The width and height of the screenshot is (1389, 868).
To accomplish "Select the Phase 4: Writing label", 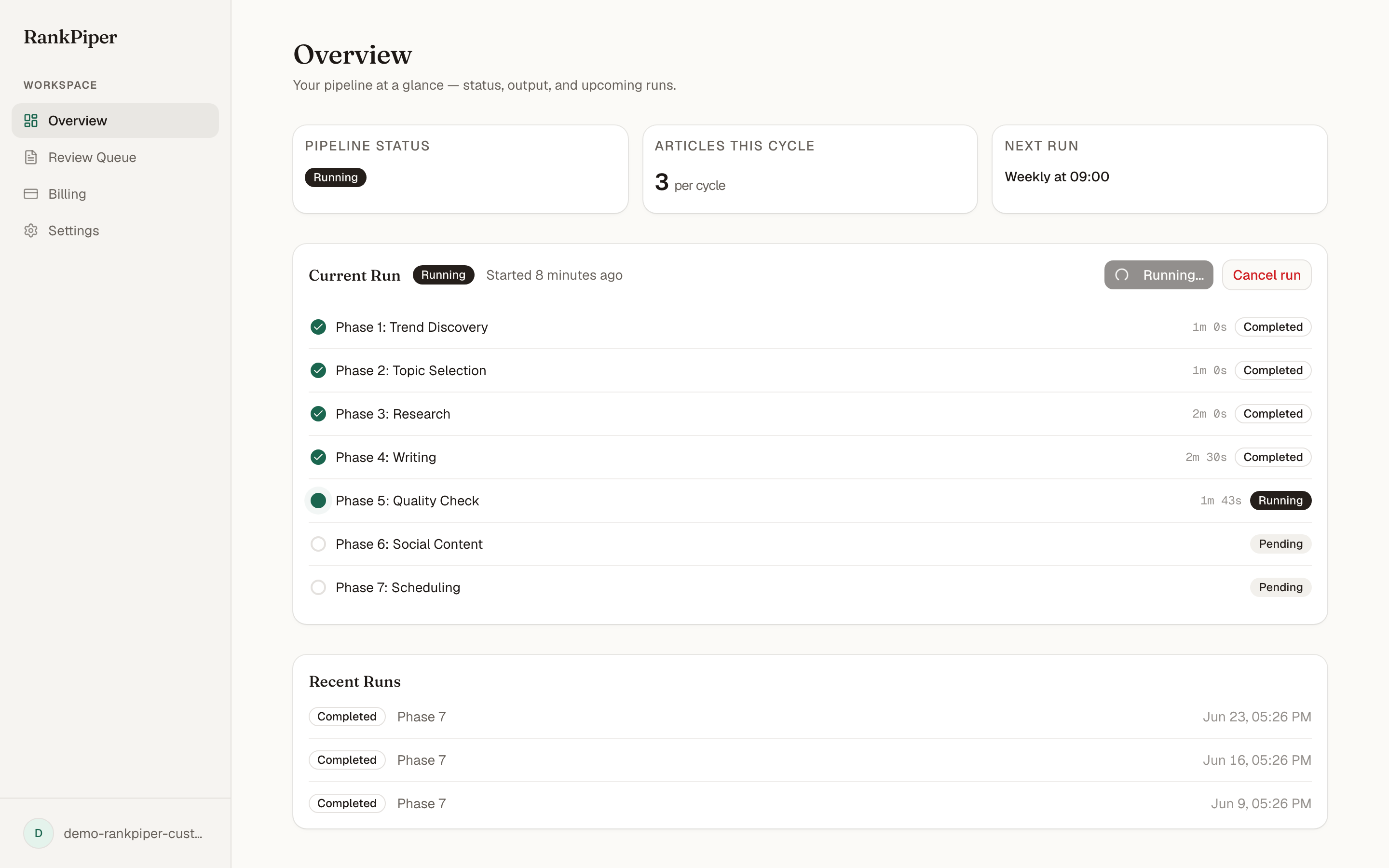I will point(386,457).
